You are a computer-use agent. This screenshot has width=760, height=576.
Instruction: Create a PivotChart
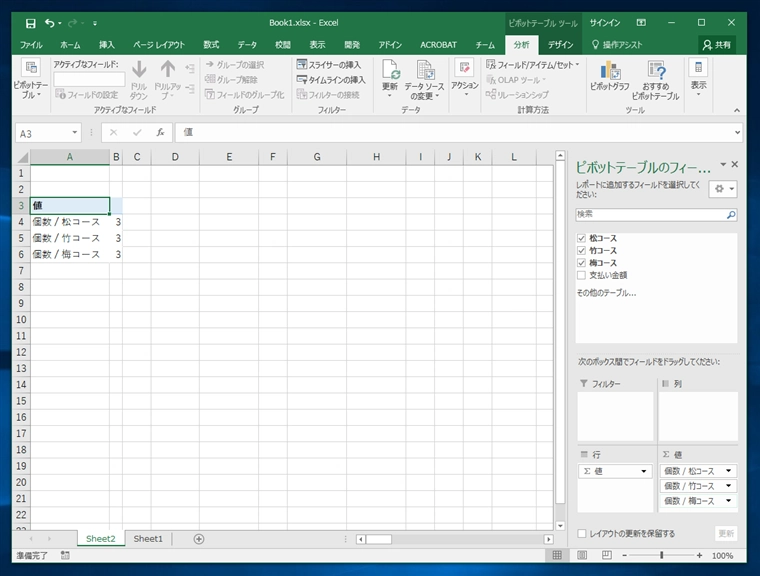click(609, 76)
